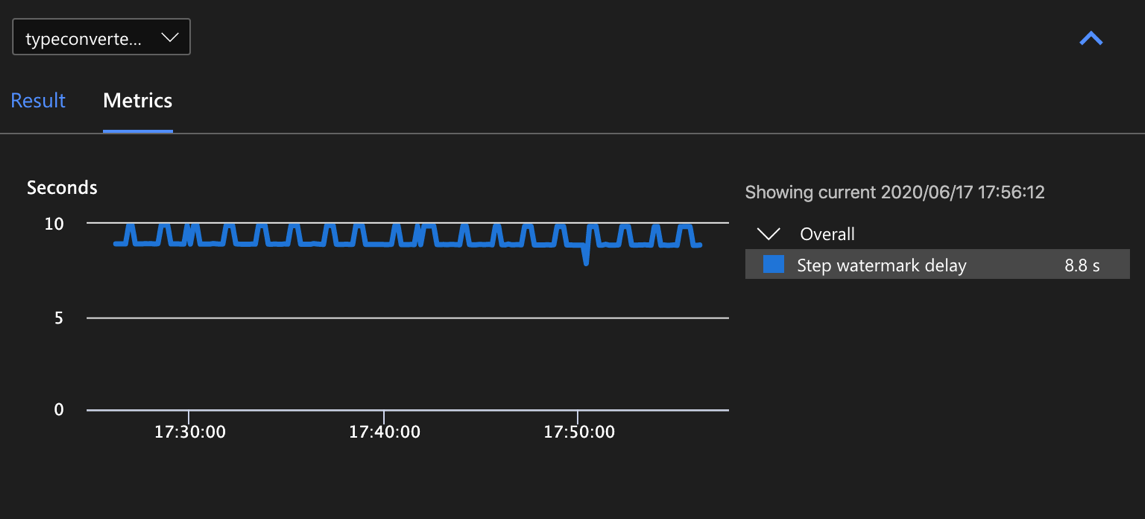Click the Overall group label
This screenshot has height=519, width=1145.
pos(827,234)
